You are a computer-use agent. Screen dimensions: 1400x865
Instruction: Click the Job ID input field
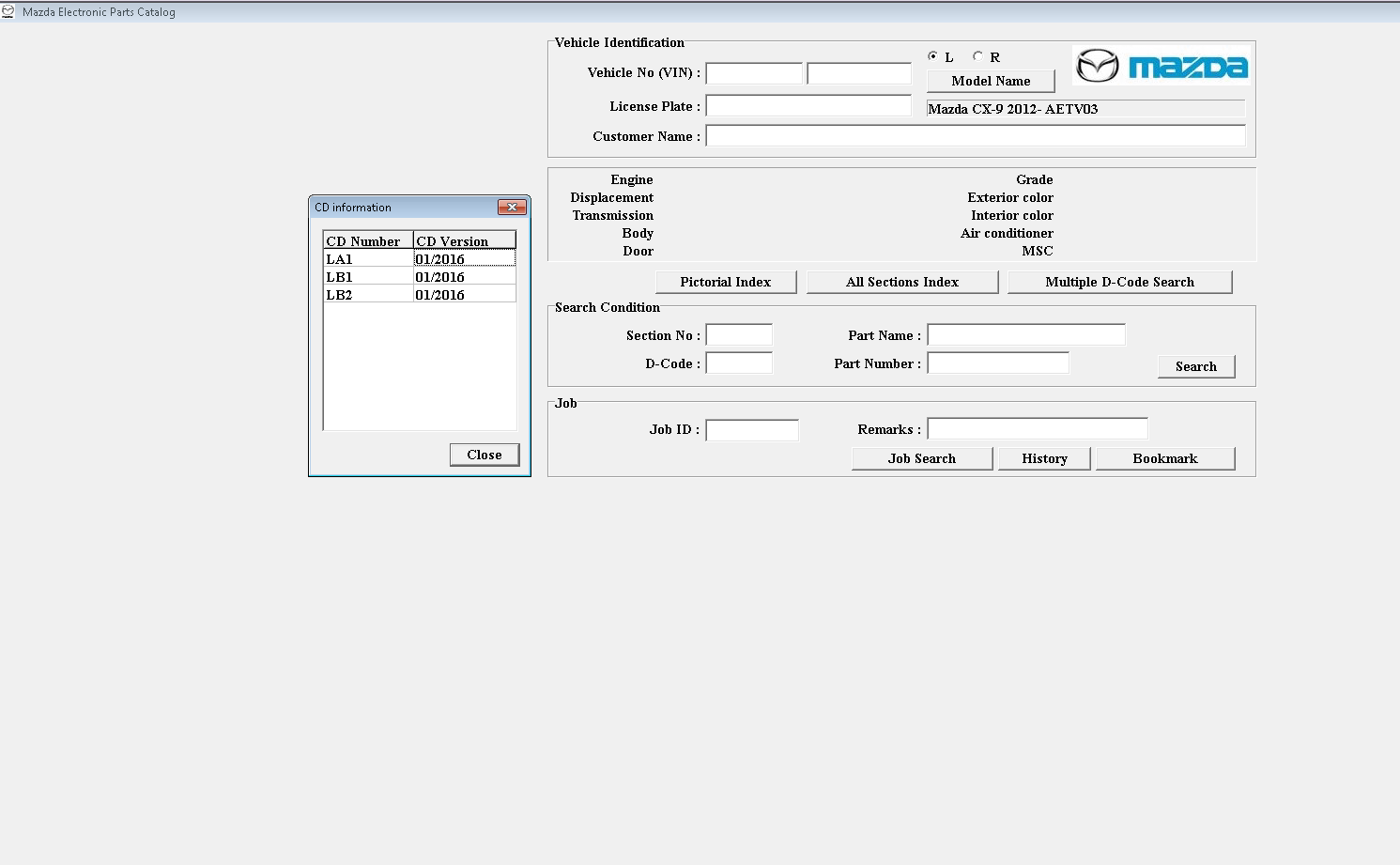[752, 430]
